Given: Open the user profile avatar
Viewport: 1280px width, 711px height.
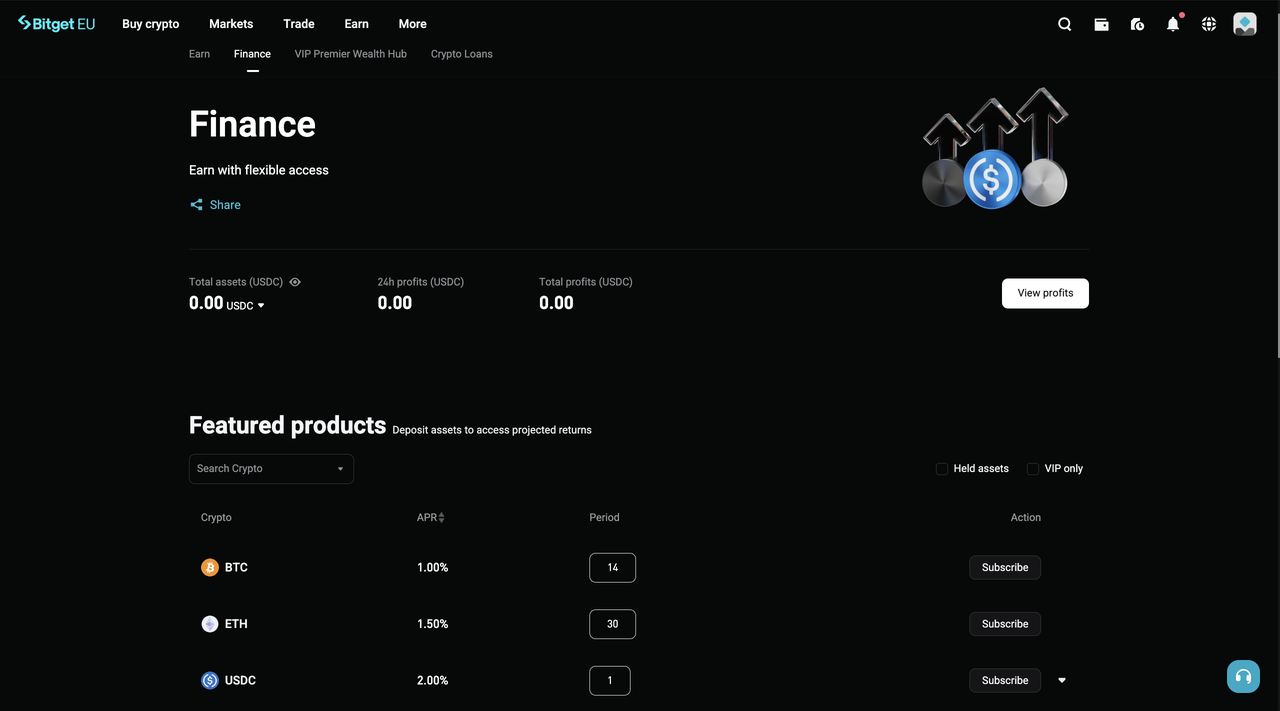Looking at the screenshot, I should point(1245,24).
